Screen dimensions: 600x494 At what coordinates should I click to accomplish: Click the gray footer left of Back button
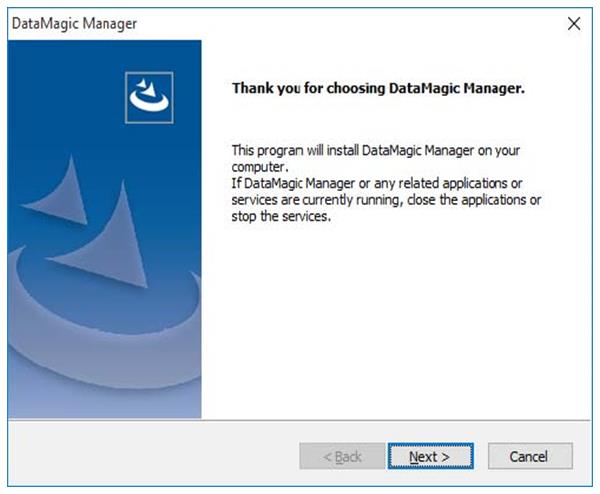[x=150, y=456]
